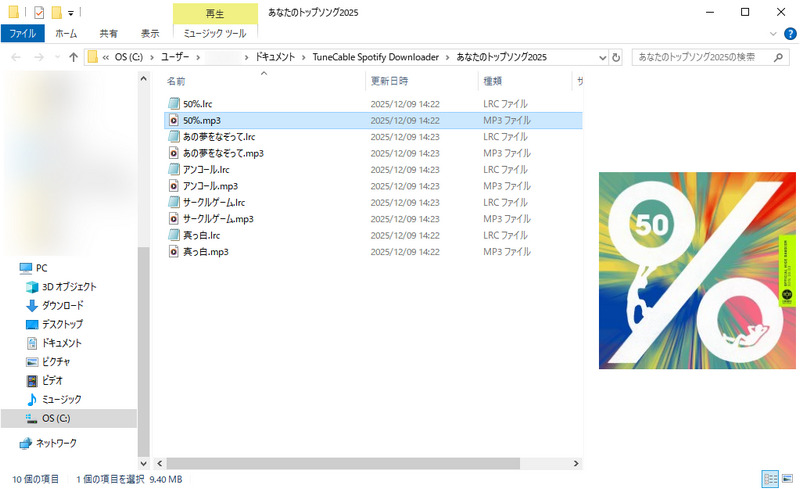The image size is (800, 489).
Task: Click the MP3 ファイル type of 真っ白.mp3
Action: tap(507, 252)
